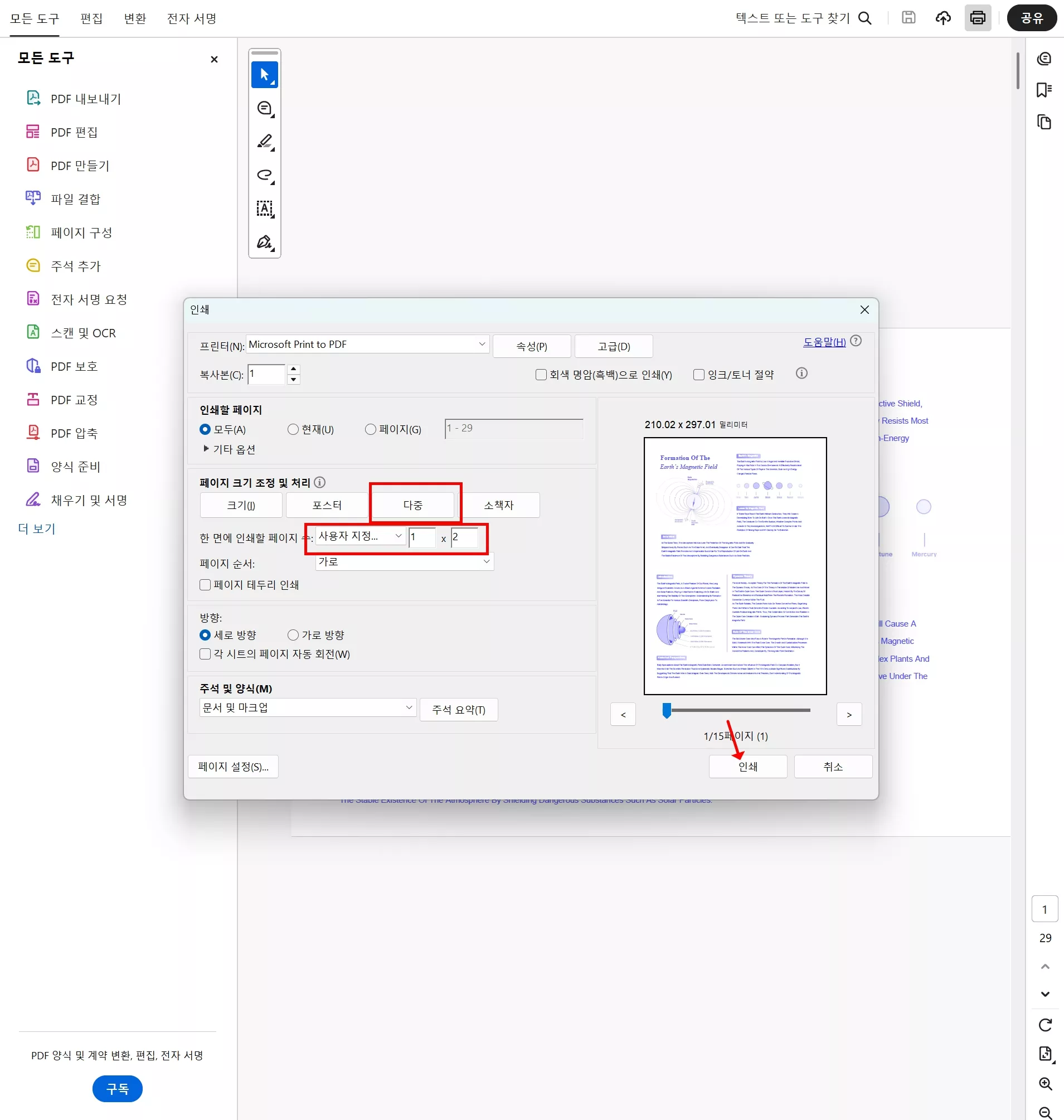Click the 인쇄 button to print
The height and width of the screenshot is (1120, 1064).
(747, 766)
